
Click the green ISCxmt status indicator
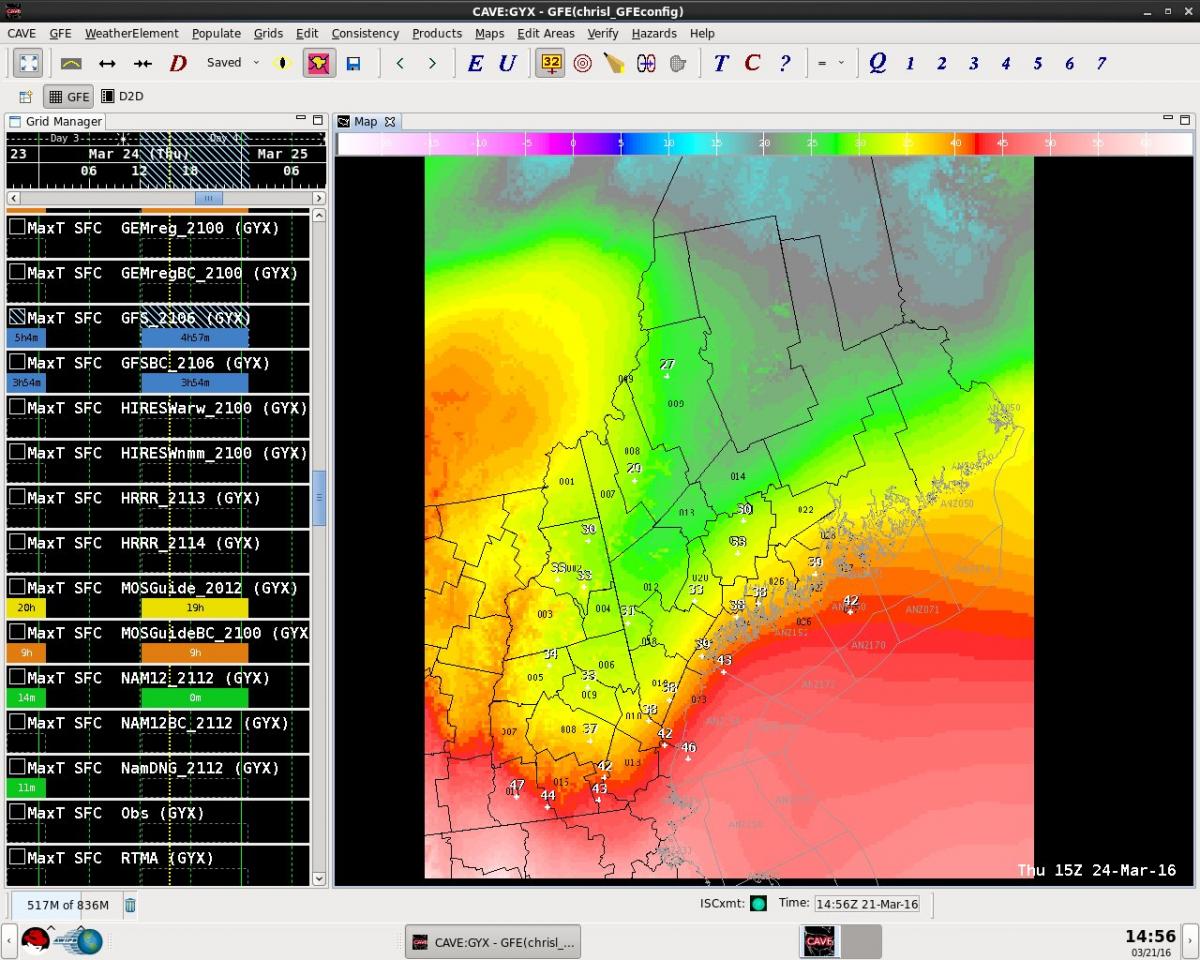point(759,904)
